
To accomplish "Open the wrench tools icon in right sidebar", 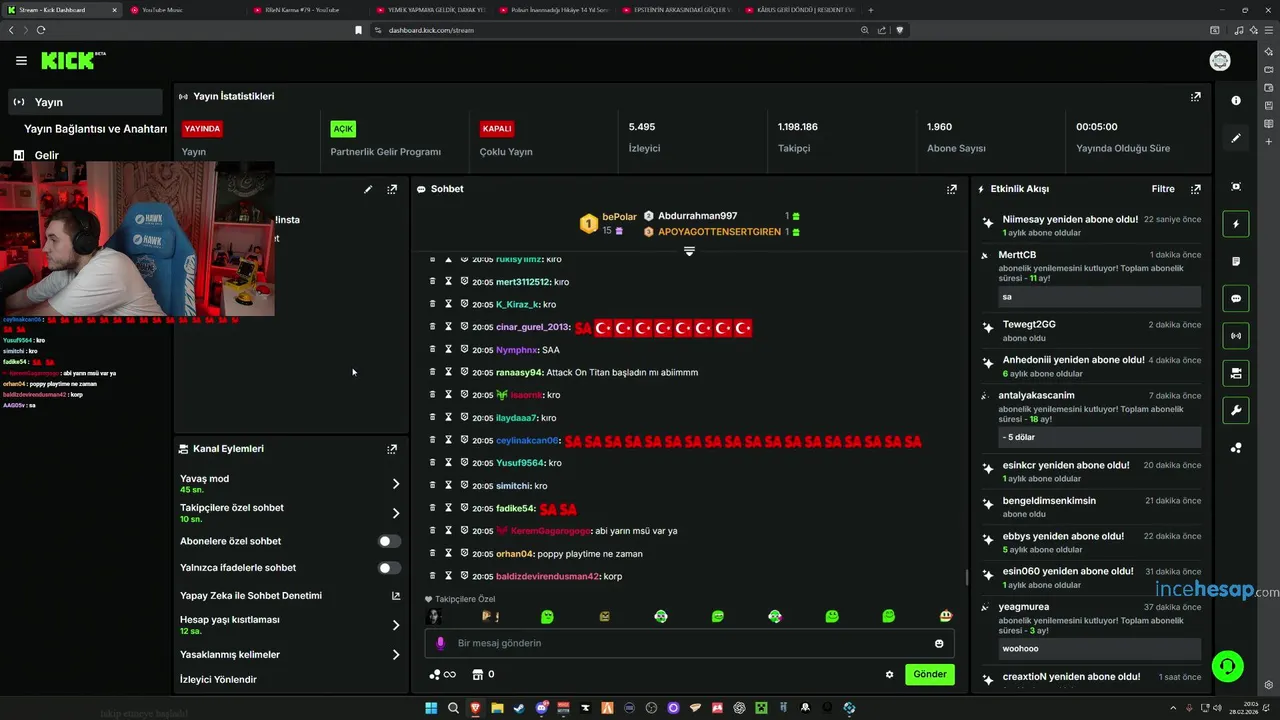I will point(1236,410).
